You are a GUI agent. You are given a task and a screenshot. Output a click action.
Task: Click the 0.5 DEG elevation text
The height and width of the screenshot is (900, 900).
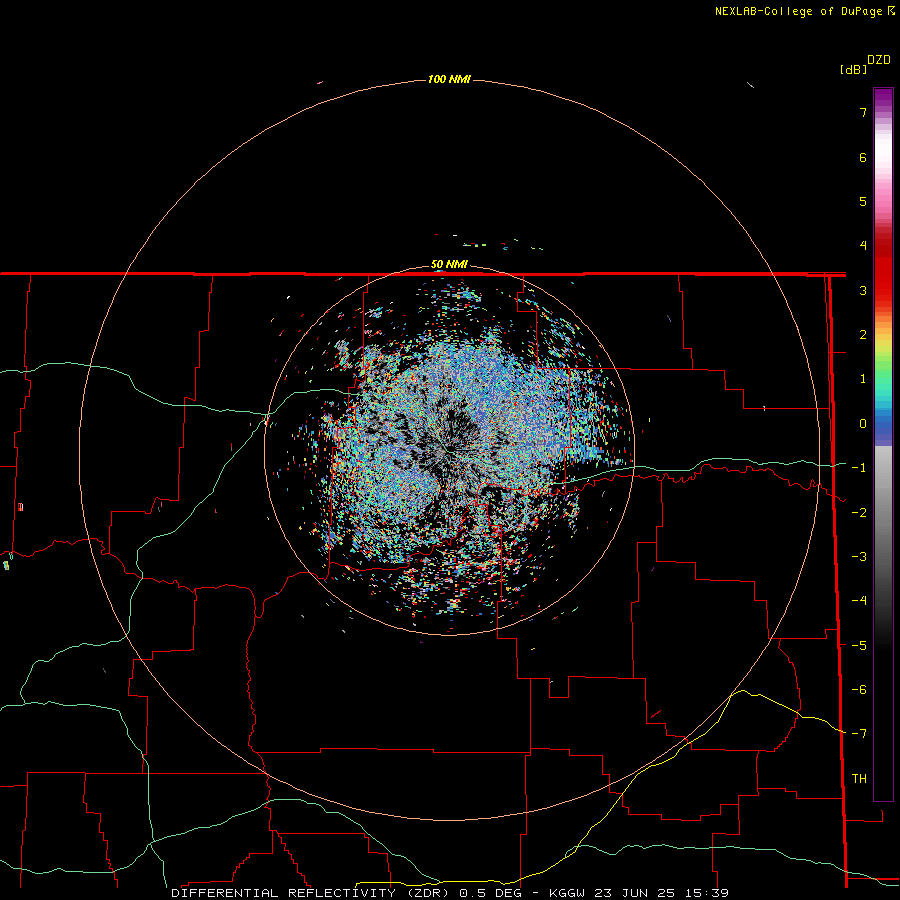point(490,893)
